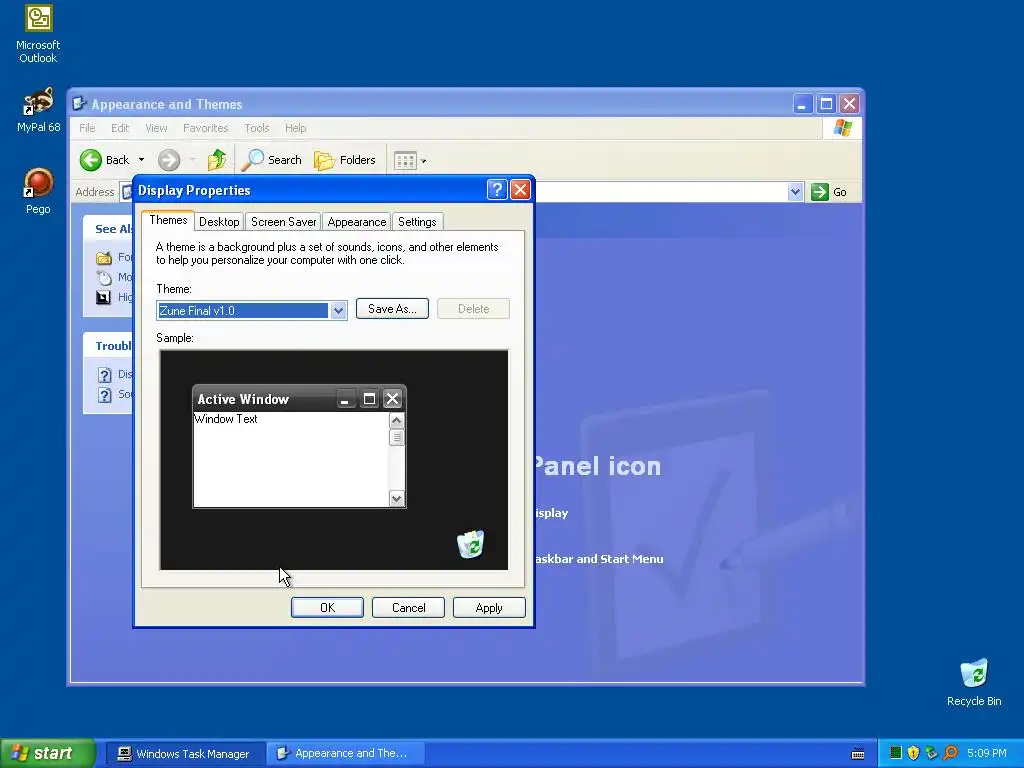Click the fonts folder icon under See Also

click(x=104, y=257)
